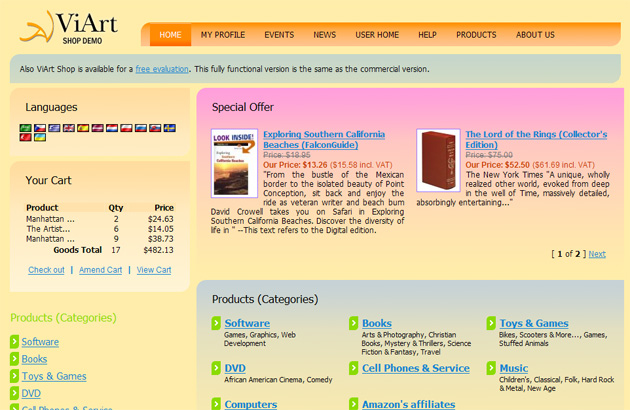Image resolution: width=630 pixels, height=410 pixels.
Task: Open the Amazon's affiliates category link
Action: pos(409,404)
